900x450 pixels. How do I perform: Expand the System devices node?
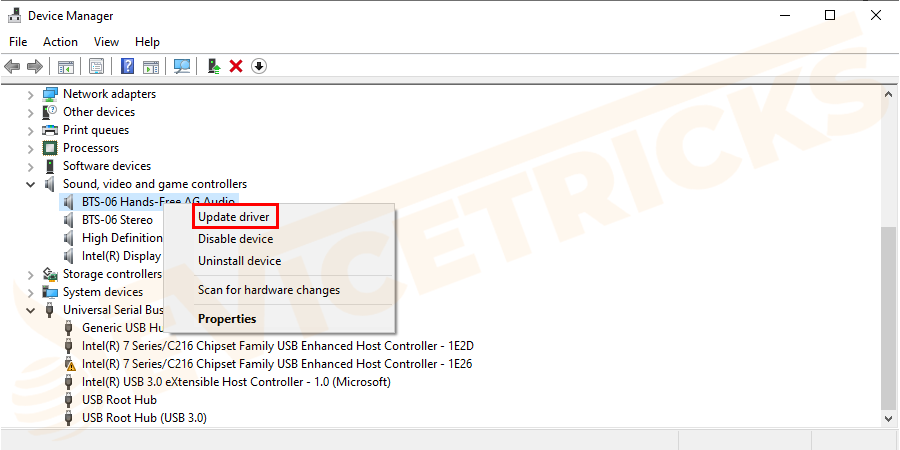tap(30, 292)
